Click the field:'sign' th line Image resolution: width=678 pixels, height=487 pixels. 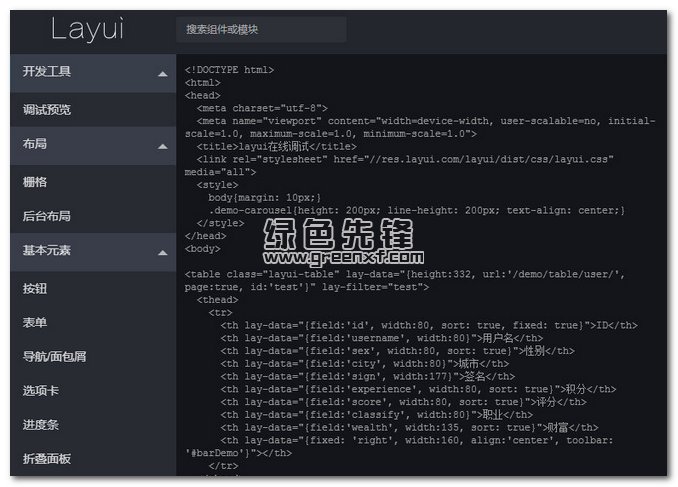coord(368,377)
